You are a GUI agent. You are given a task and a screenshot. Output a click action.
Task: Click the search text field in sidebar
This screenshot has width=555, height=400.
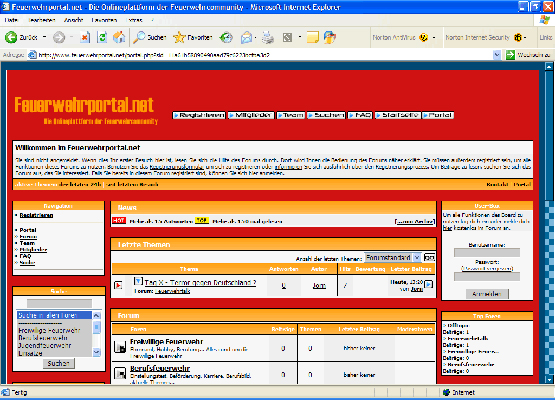click(59, 303)
